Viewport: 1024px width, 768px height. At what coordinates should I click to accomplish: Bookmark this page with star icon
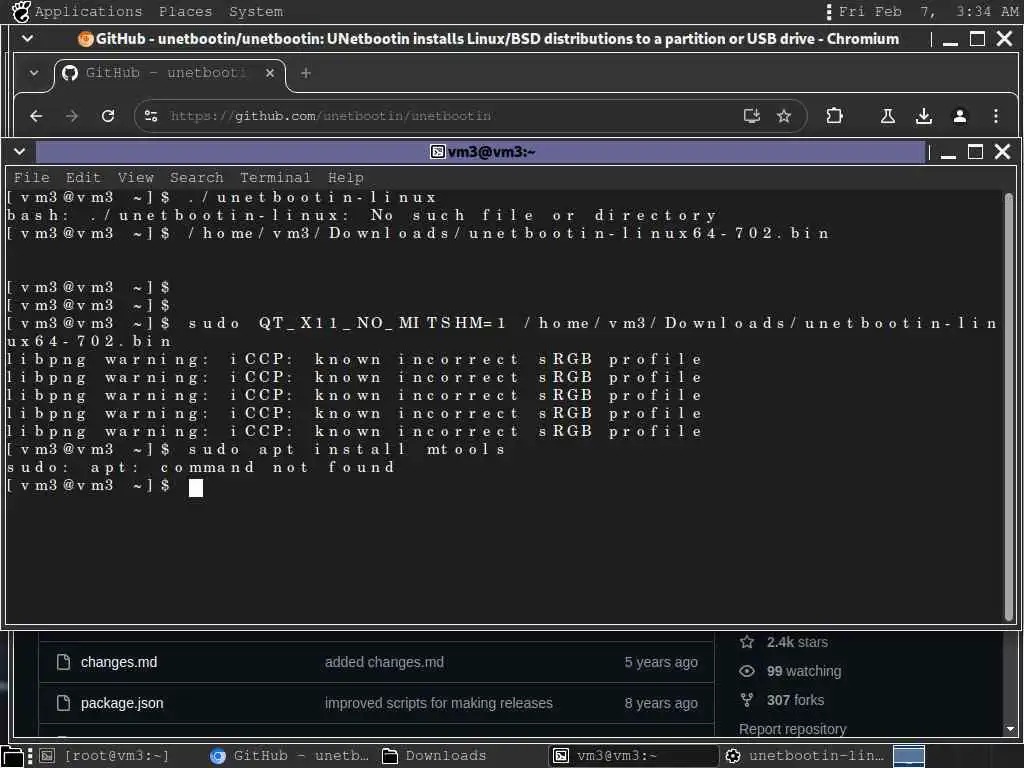point(784,116)
